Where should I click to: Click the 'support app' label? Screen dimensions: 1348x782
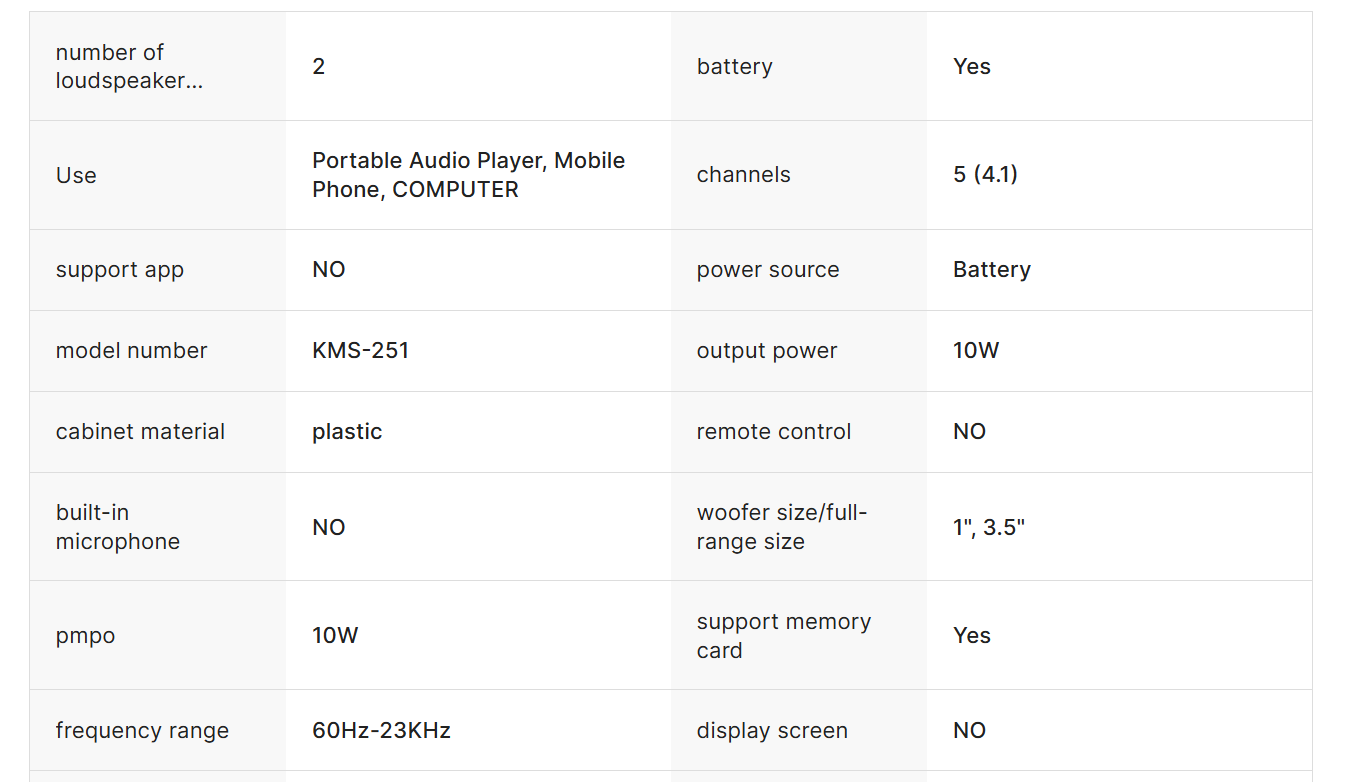(x=120, y=270)
